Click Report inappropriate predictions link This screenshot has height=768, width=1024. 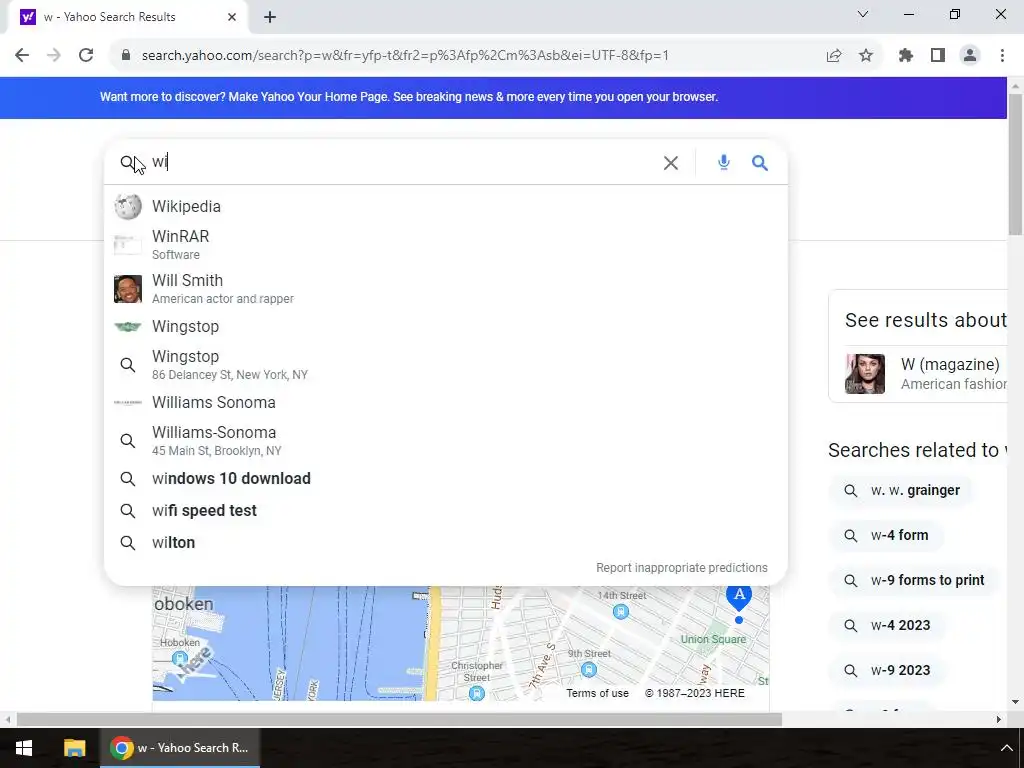point(682,568)
